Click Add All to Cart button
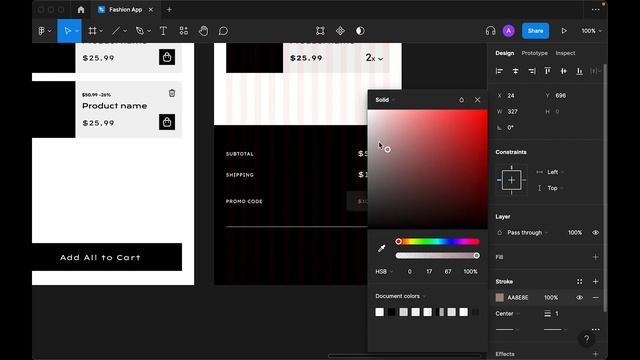The image size is (640, 360). [x=107, y=257]
